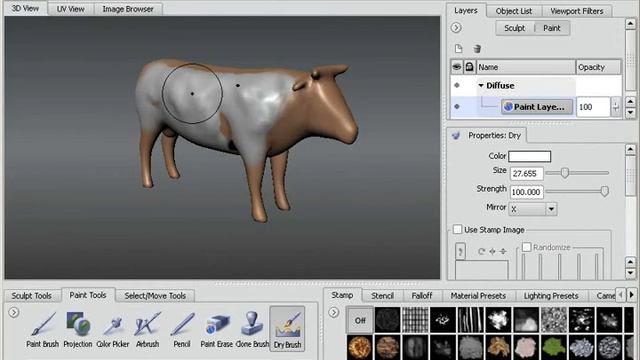Open the Select/Move Tools tab
Screen dimensions: 640x360
click(155, 296)
